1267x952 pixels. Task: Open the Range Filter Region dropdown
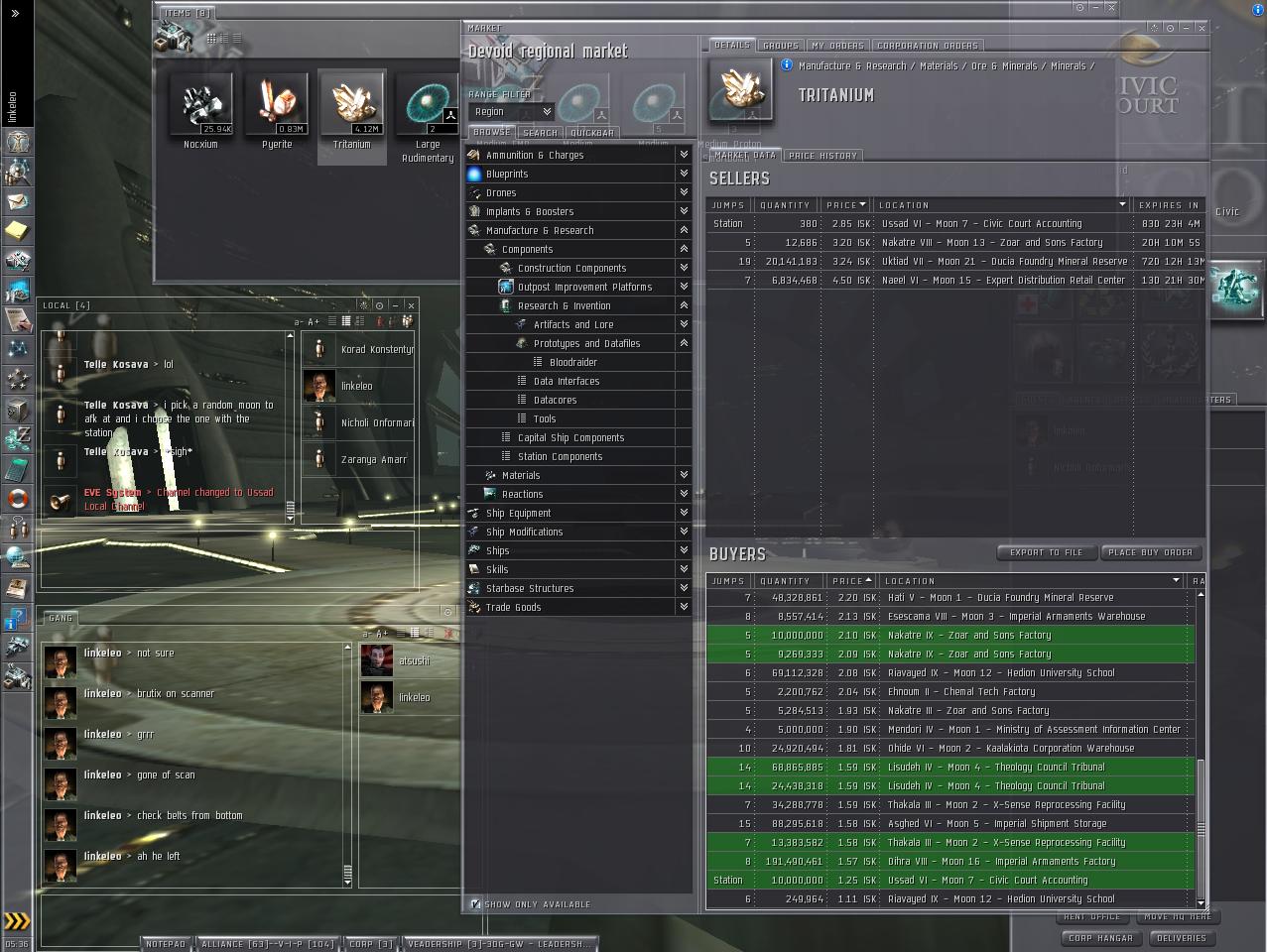pyautogui.click(x=511, y=112)
